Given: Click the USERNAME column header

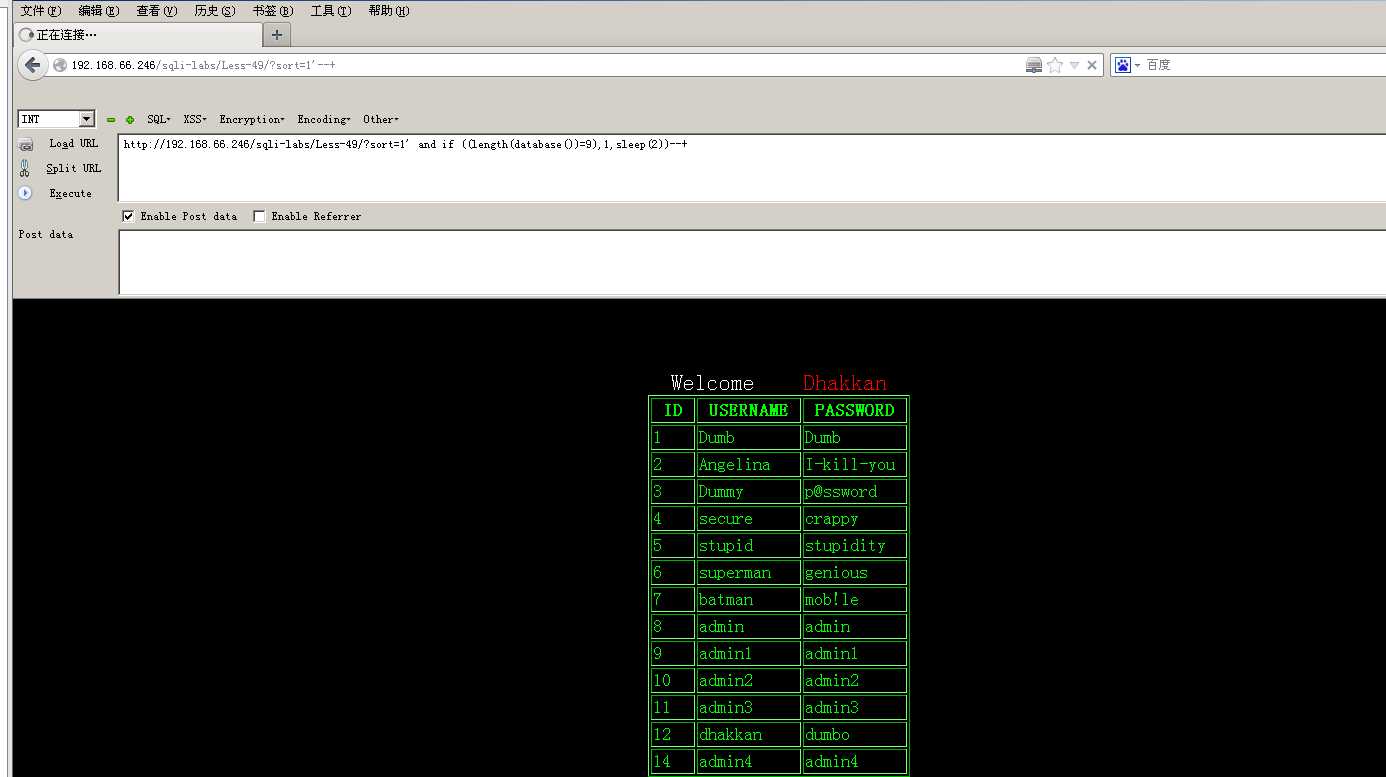Looking at the screenshot, I should point(749,410).
